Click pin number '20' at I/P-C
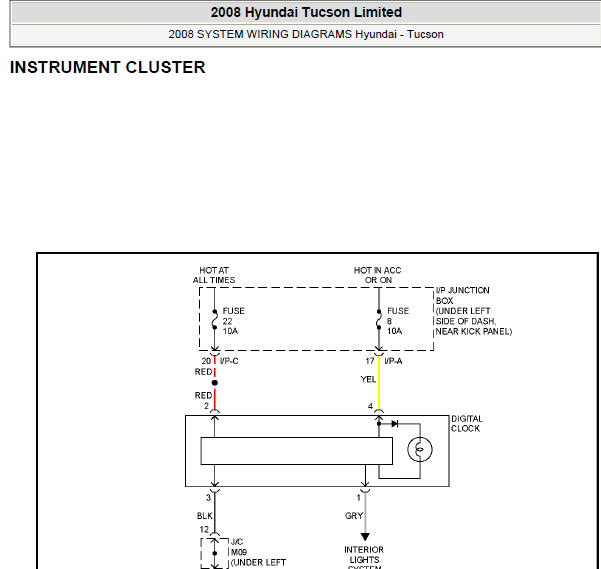 pos(206,361)
